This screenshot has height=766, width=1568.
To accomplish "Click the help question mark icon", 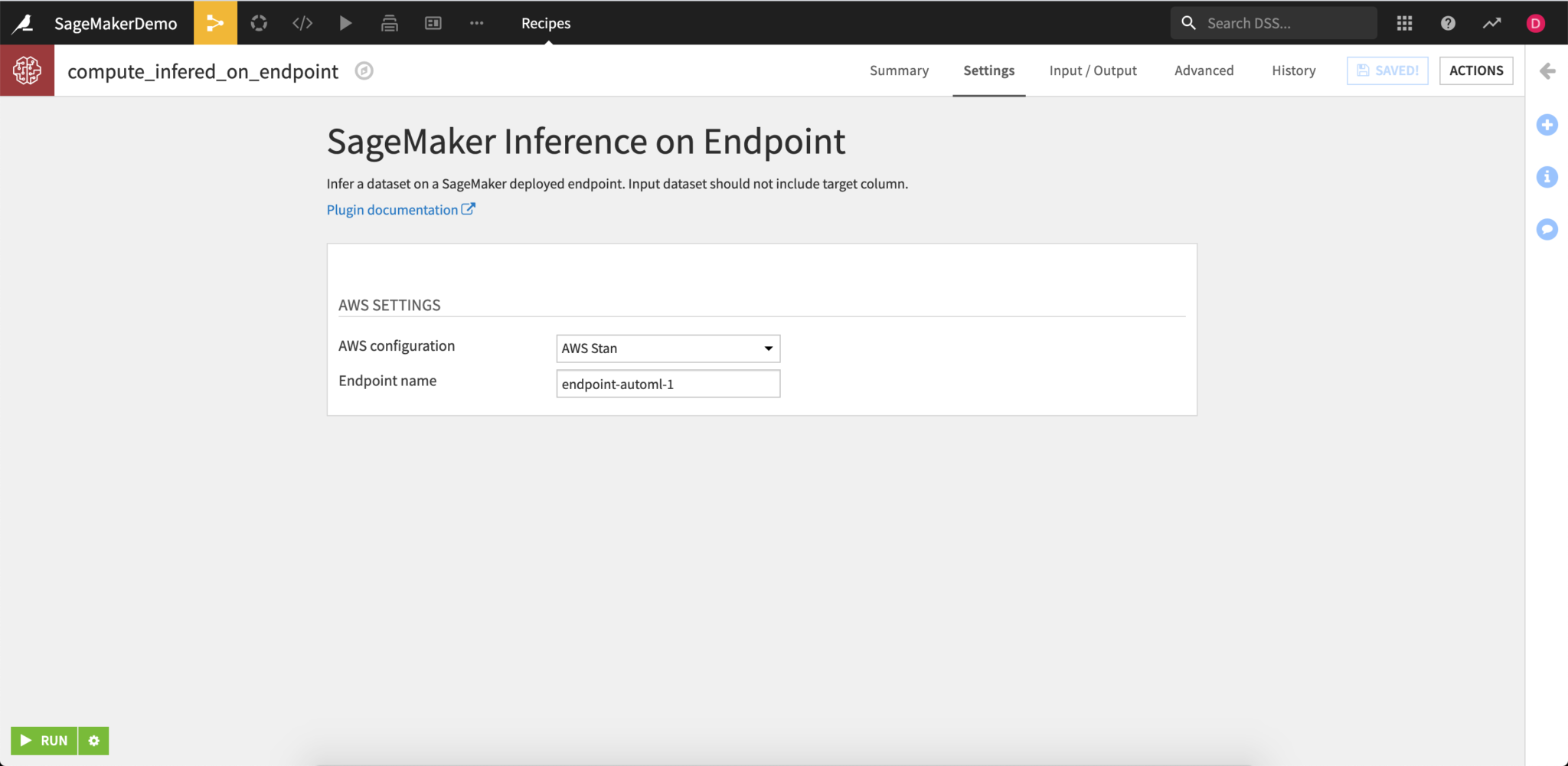I will [1448, 22].
